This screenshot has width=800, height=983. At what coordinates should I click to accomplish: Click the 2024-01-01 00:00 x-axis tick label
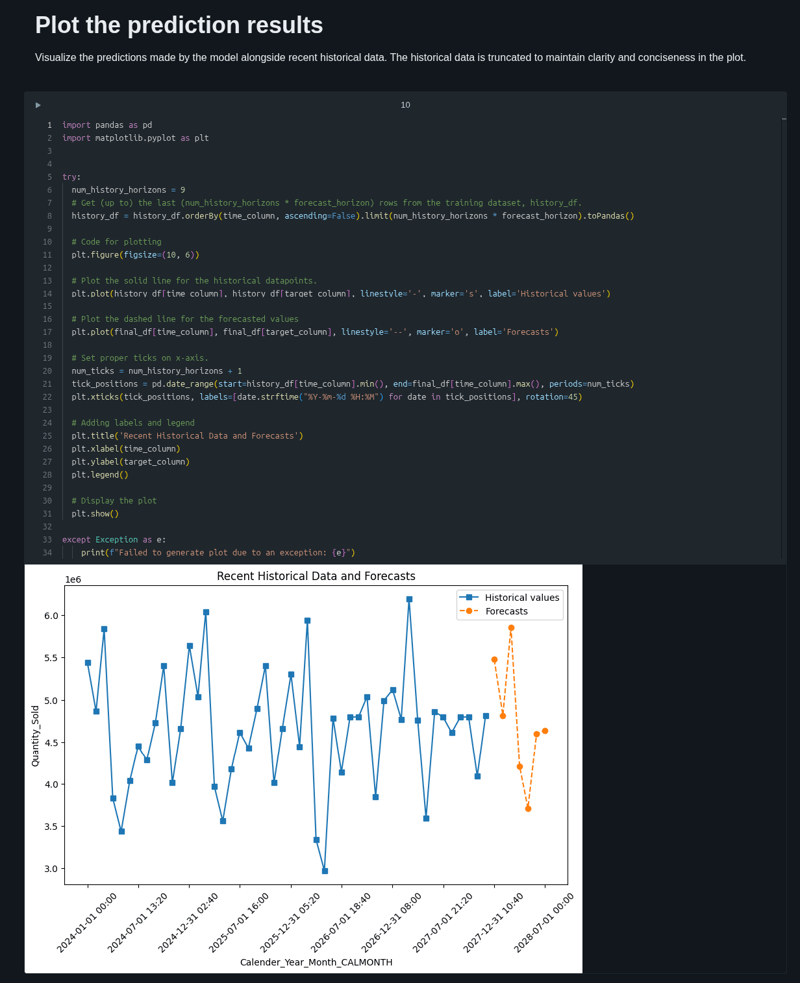coord(87,922)
